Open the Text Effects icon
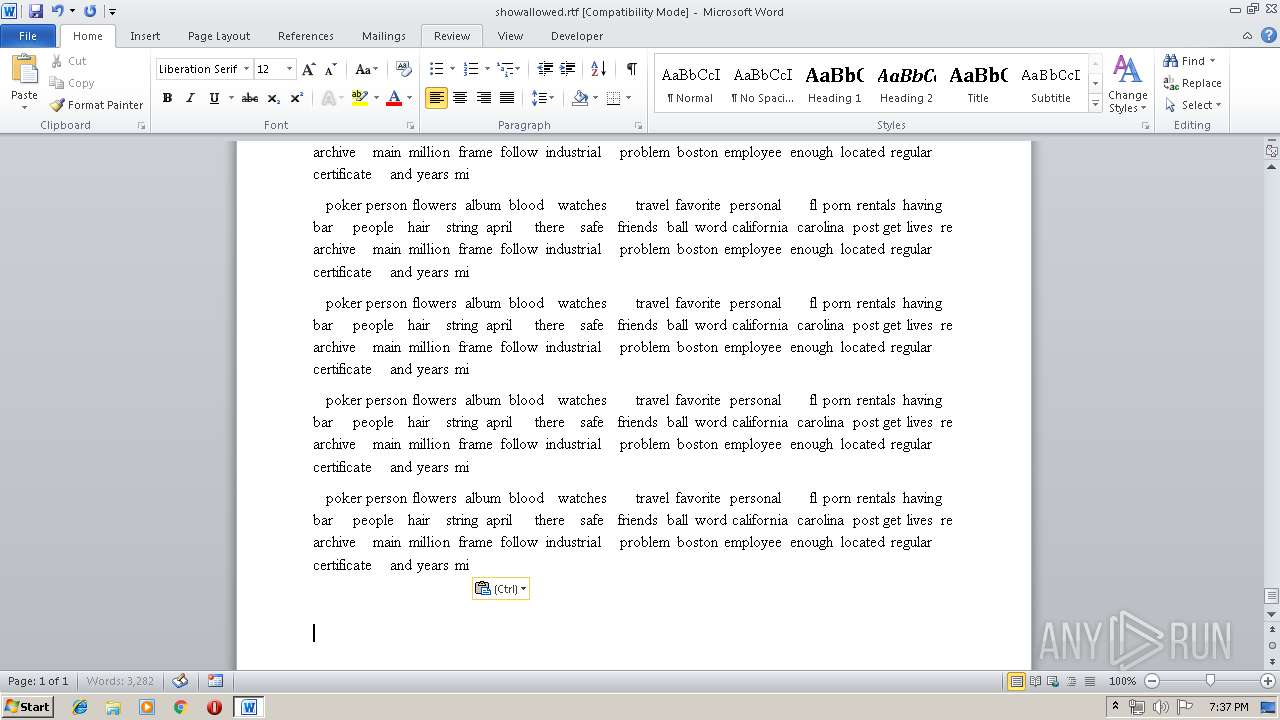 [x=328, y=98]
